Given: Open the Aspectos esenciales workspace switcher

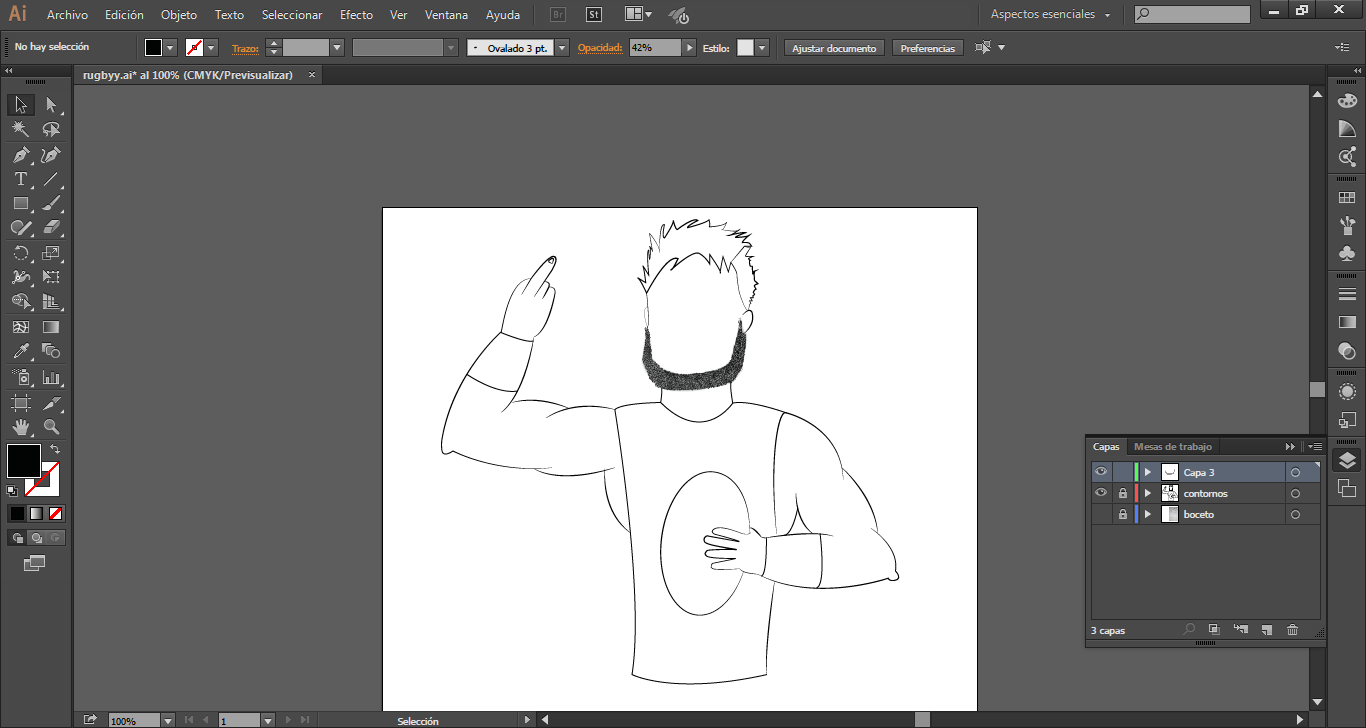Looking at the screenshot, I should pyautogui.click(x=1051, y=15).
